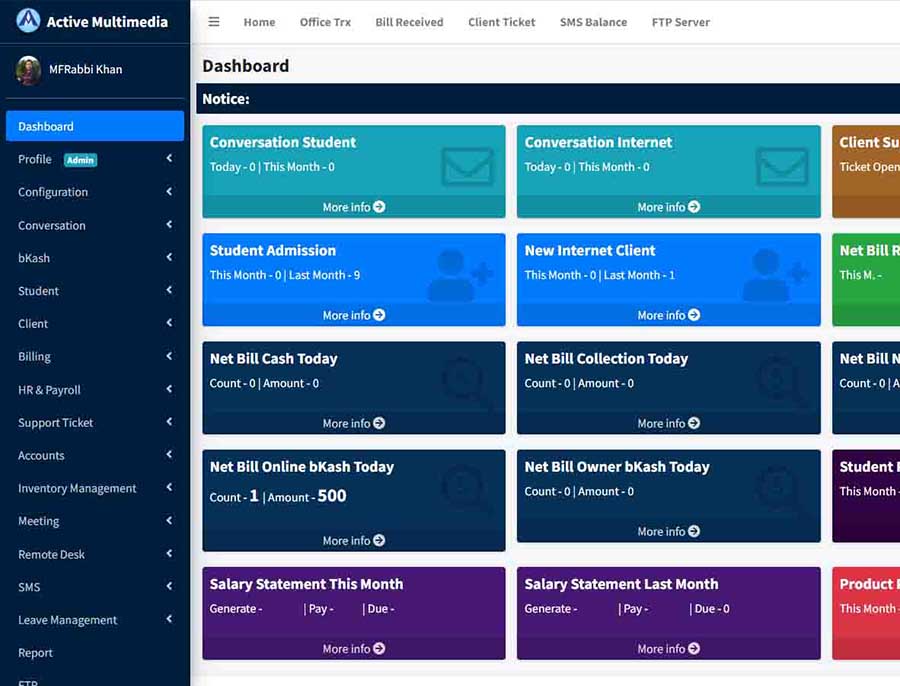The height and width of the screenshot is (686, 900).
Task: Click envelope icon in Conversation Internet card
Action: pyautogui.click(x=782, y=166)
